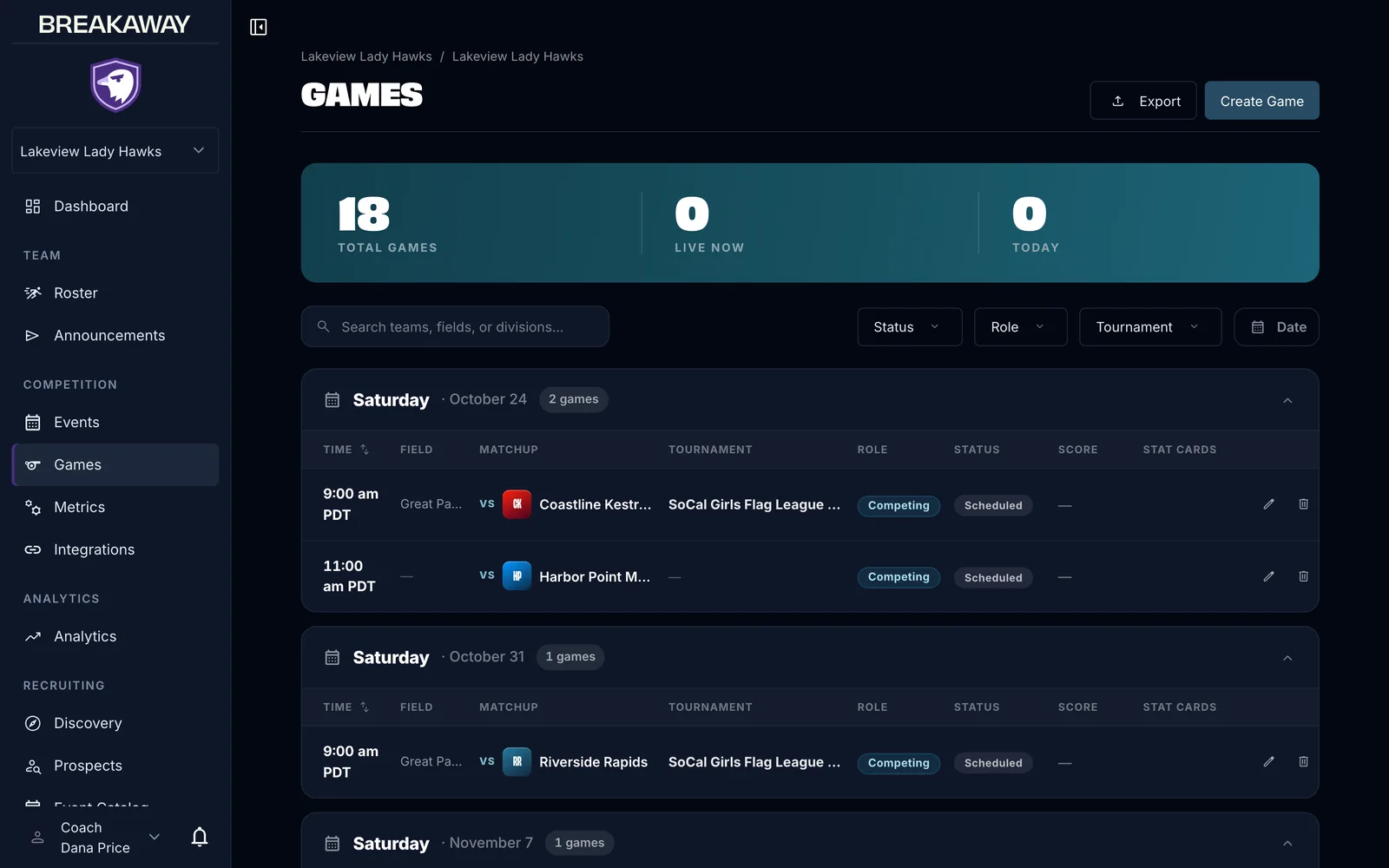
Task: Click Competing badge for Coastline Kestrels
Action: click(x=899, y=505)
